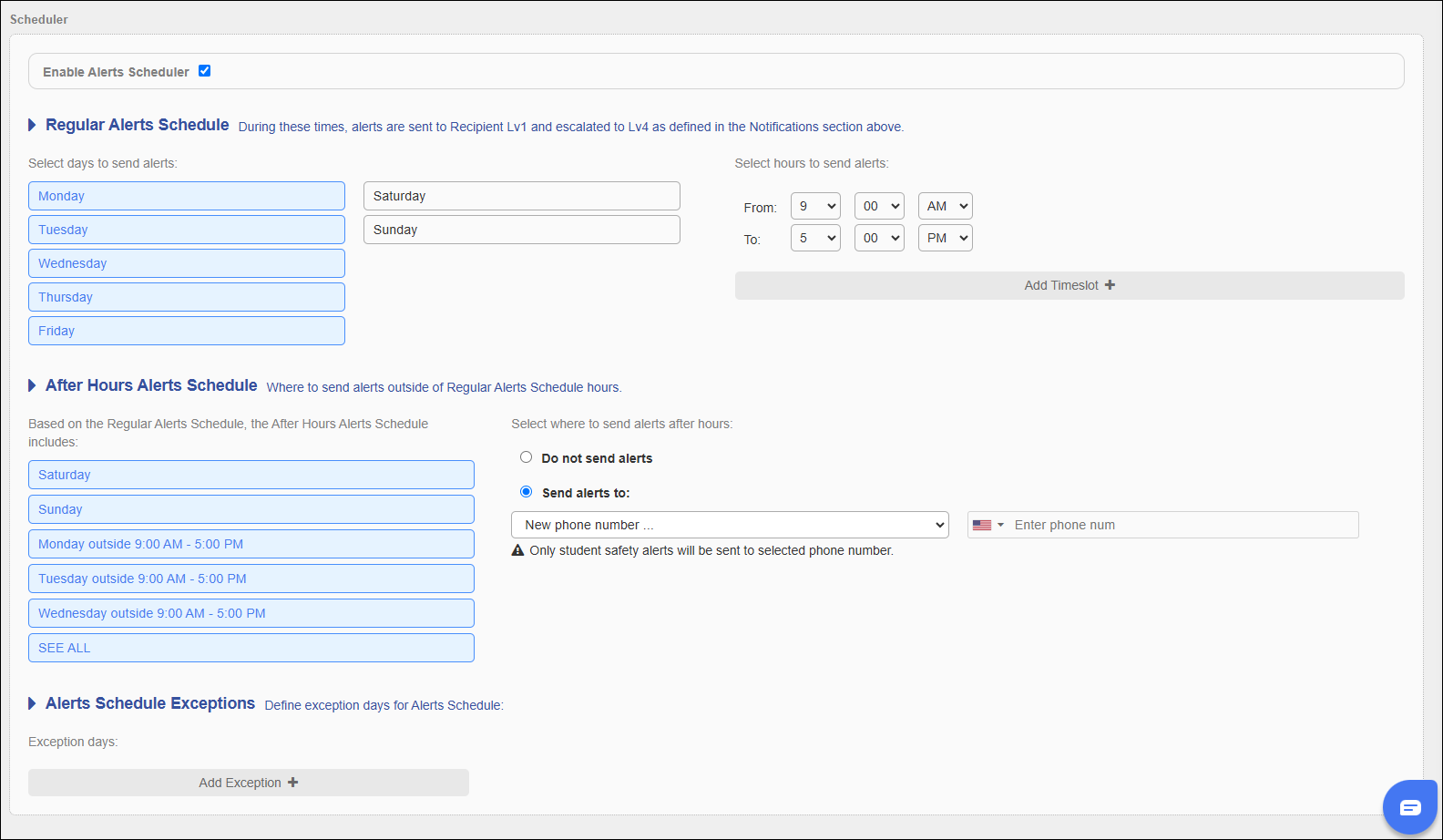Open the From minutes dropdown
This screenshot has height=840, width=1443.
[x=879, y=206]
